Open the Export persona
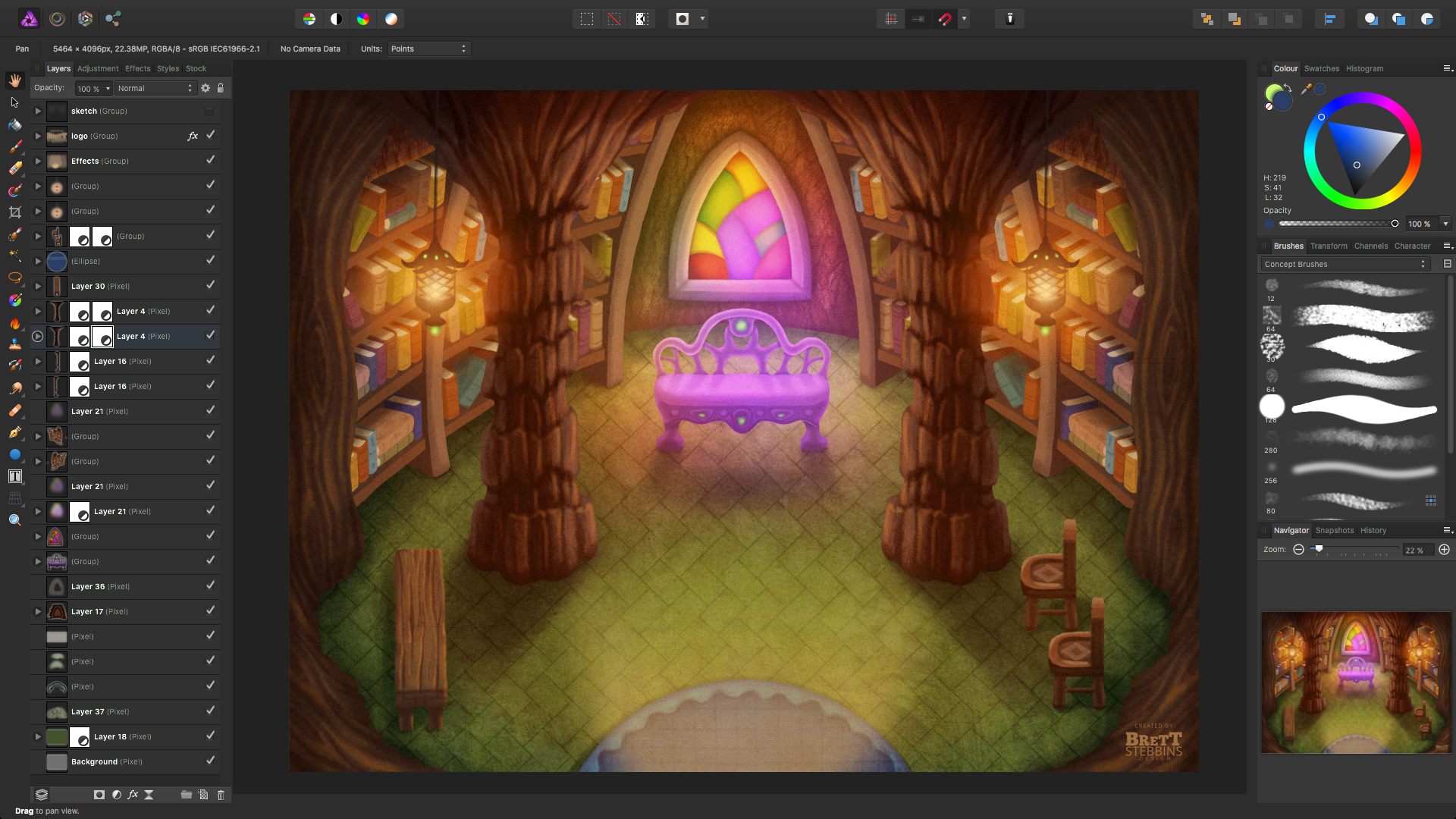 113,19
